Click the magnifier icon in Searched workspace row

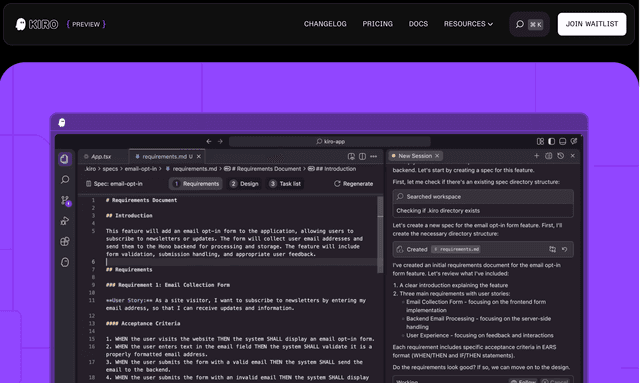click(x=400, y=196)
